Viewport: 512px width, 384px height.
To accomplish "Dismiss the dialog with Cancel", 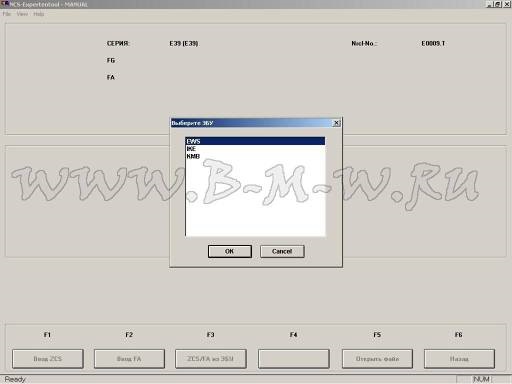I will 282,251.
